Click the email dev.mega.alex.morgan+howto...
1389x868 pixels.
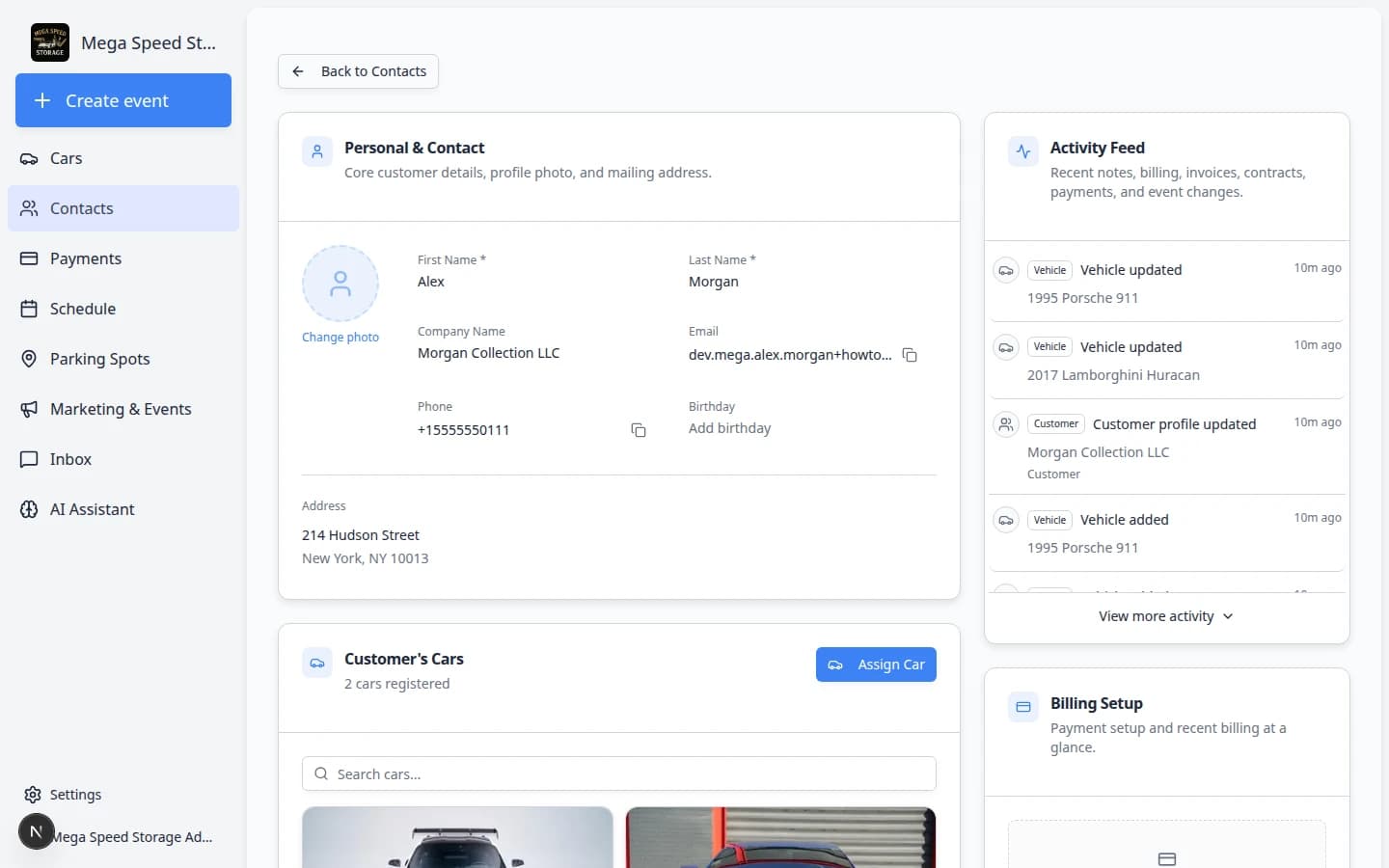click(x=790, y=355)
